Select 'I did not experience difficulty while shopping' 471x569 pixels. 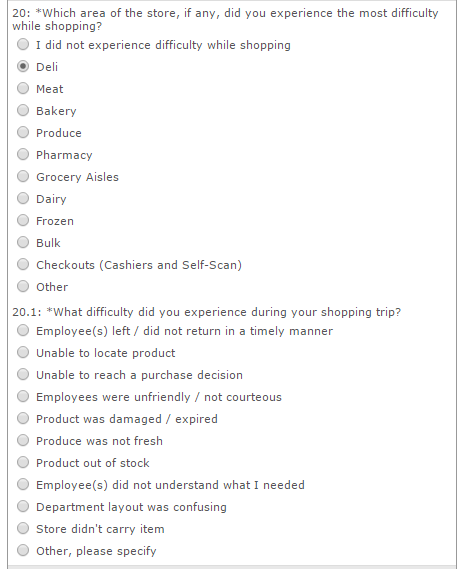point(23,44)
